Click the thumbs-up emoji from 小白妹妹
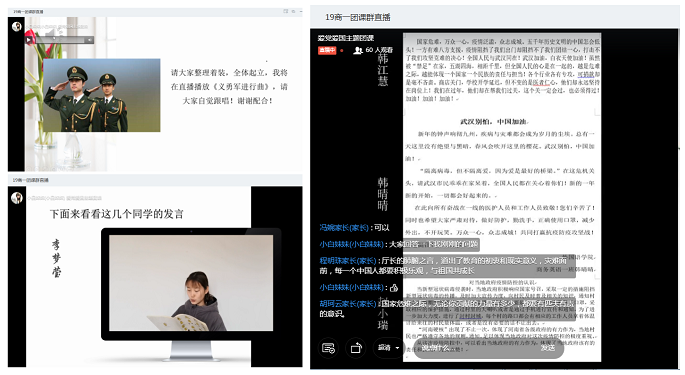This screenshot has width=685, height=375. point(394,288)
